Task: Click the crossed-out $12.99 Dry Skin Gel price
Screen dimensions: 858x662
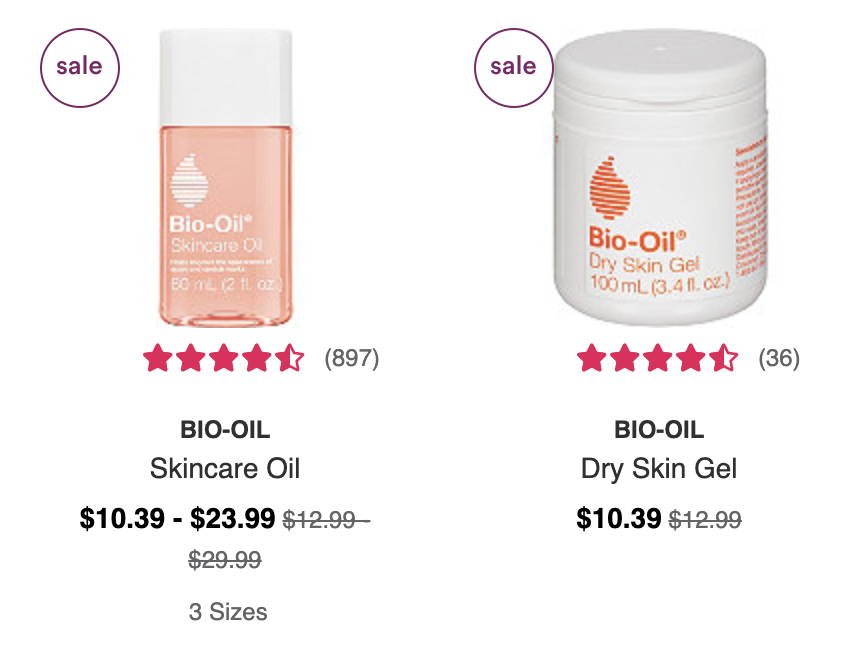Action: 705,519
